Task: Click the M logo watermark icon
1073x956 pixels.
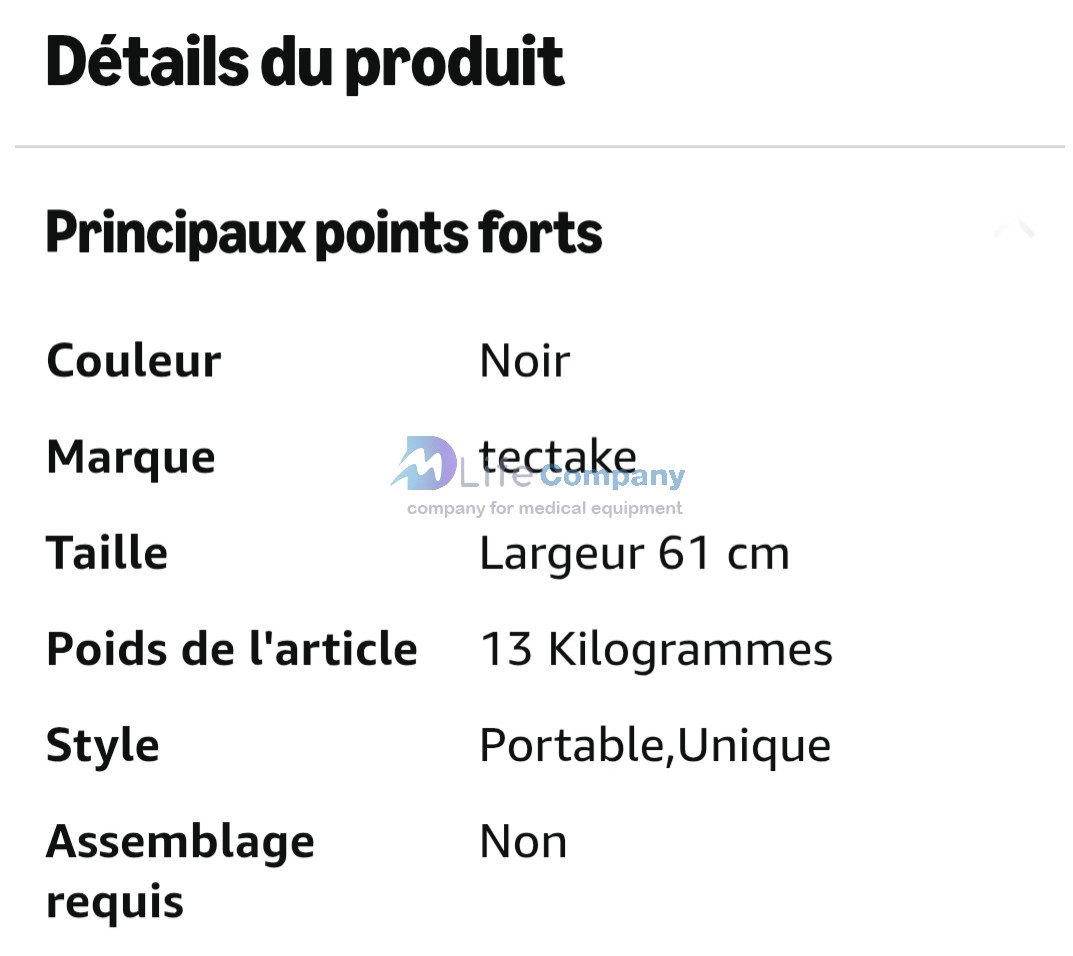Action: coord(424,463)
